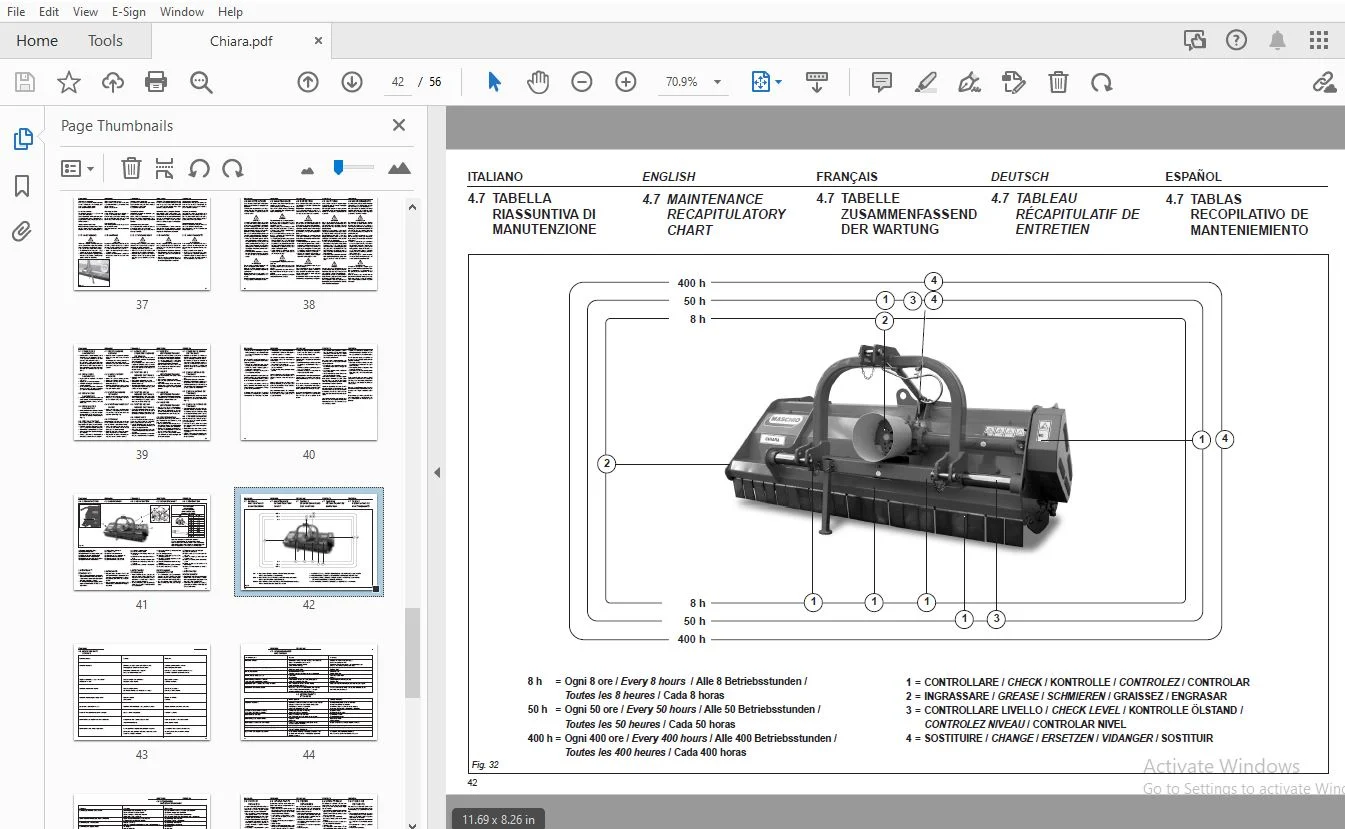
Task: Go to next page with the down arrow
Action: tap(352, 82)
